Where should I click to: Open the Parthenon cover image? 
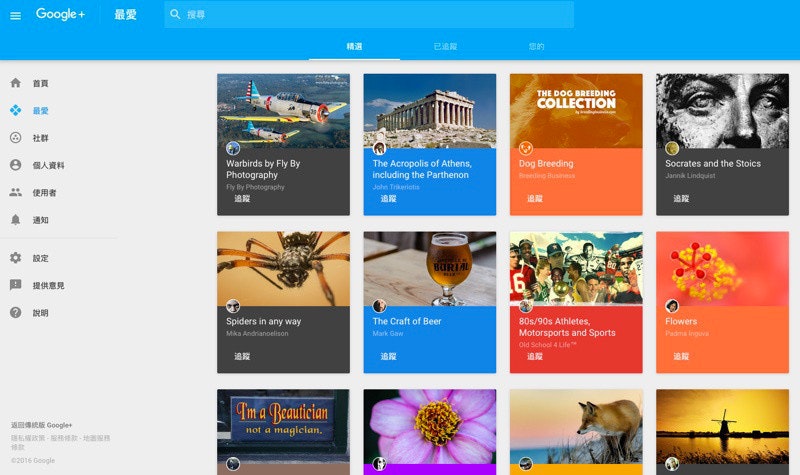coord(430,111)
